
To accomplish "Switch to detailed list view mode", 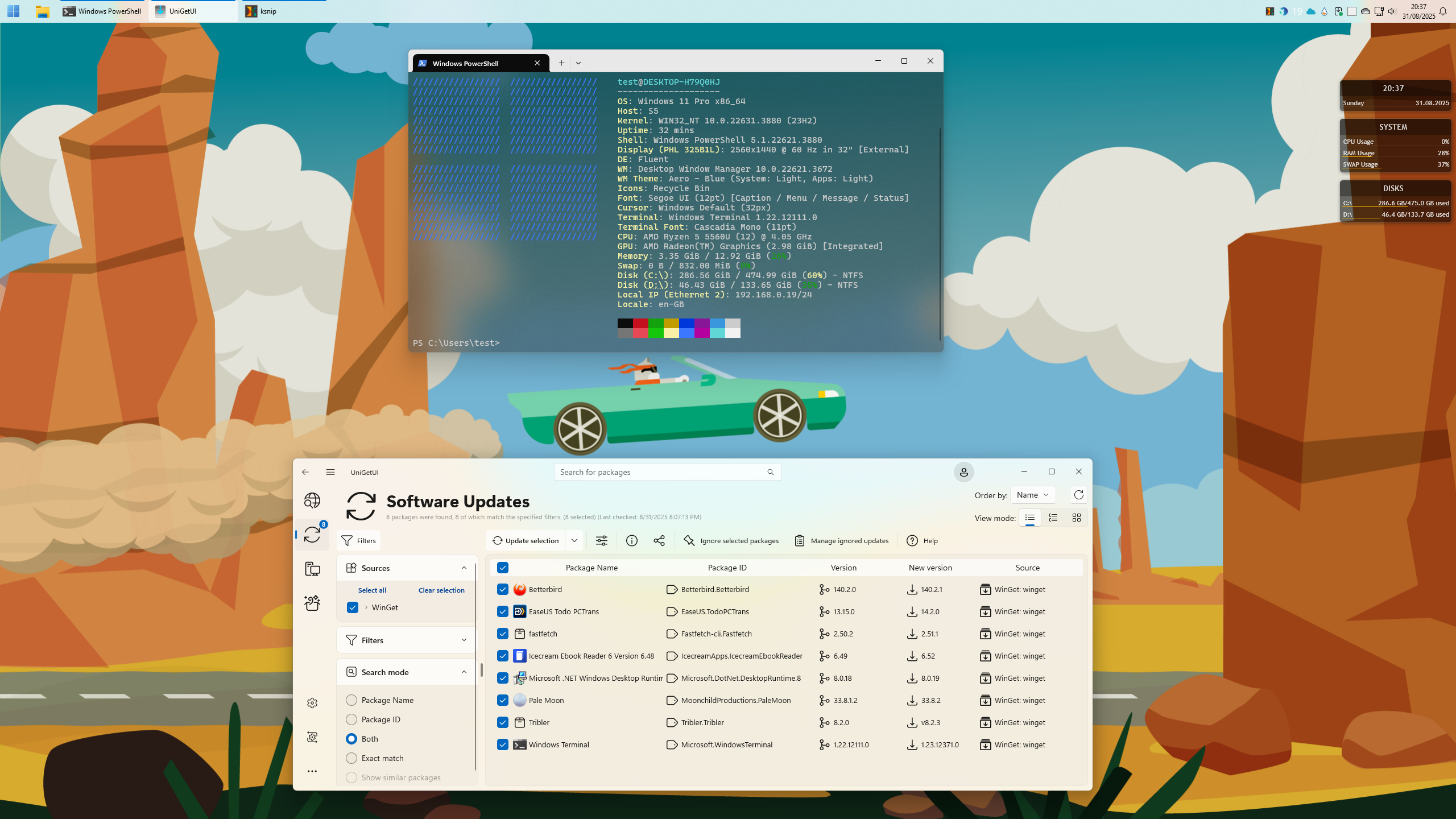I will coord(1053,518).
